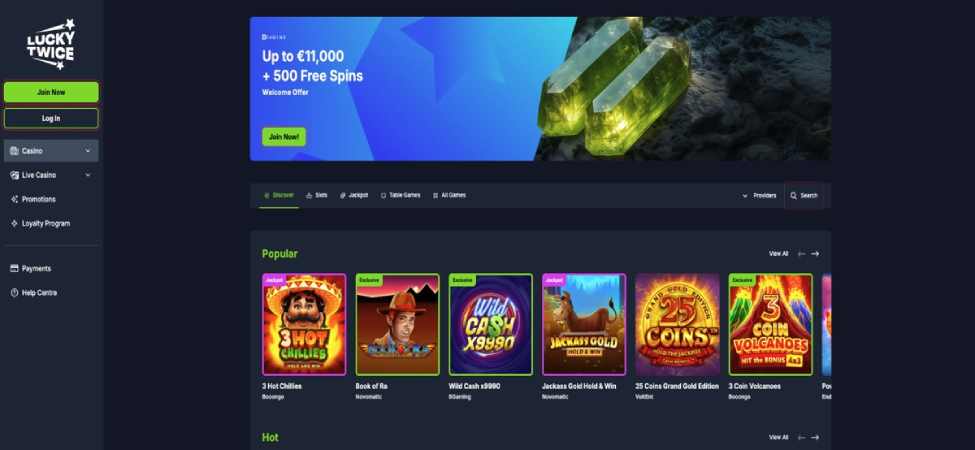Switch to the Jackpot tab
The width and height of the screenshot is (975, 450).
pos(354,195)
